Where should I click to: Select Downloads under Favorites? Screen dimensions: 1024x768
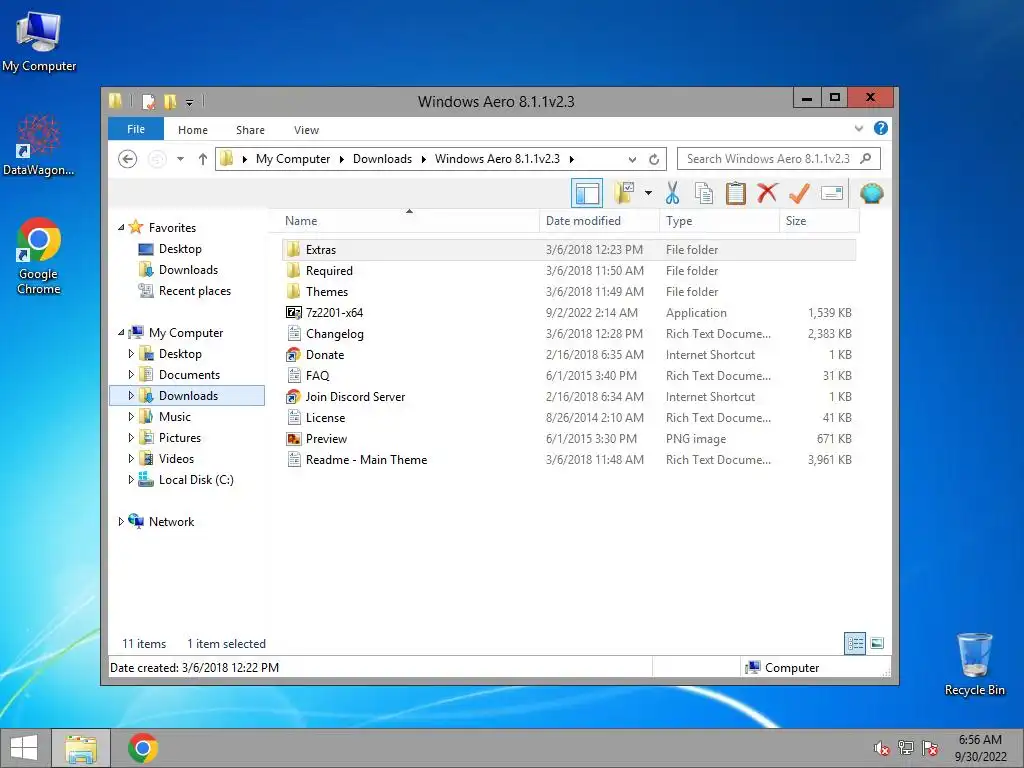point(188,270)
